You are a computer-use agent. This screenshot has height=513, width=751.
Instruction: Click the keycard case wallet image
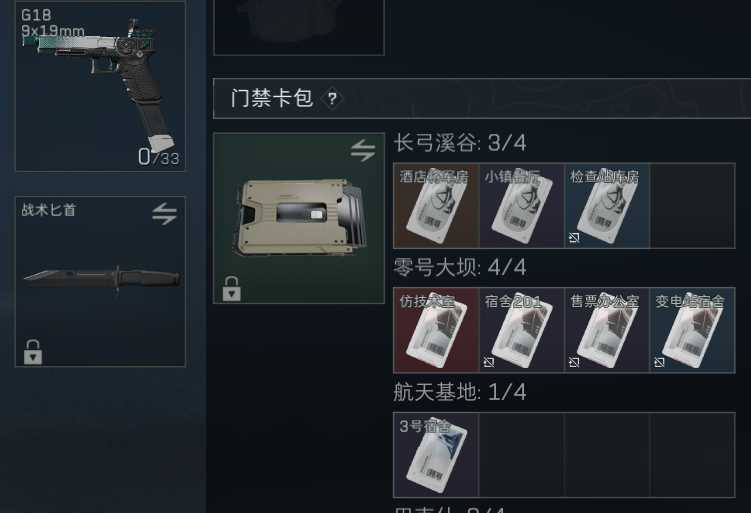coord(301,217)
